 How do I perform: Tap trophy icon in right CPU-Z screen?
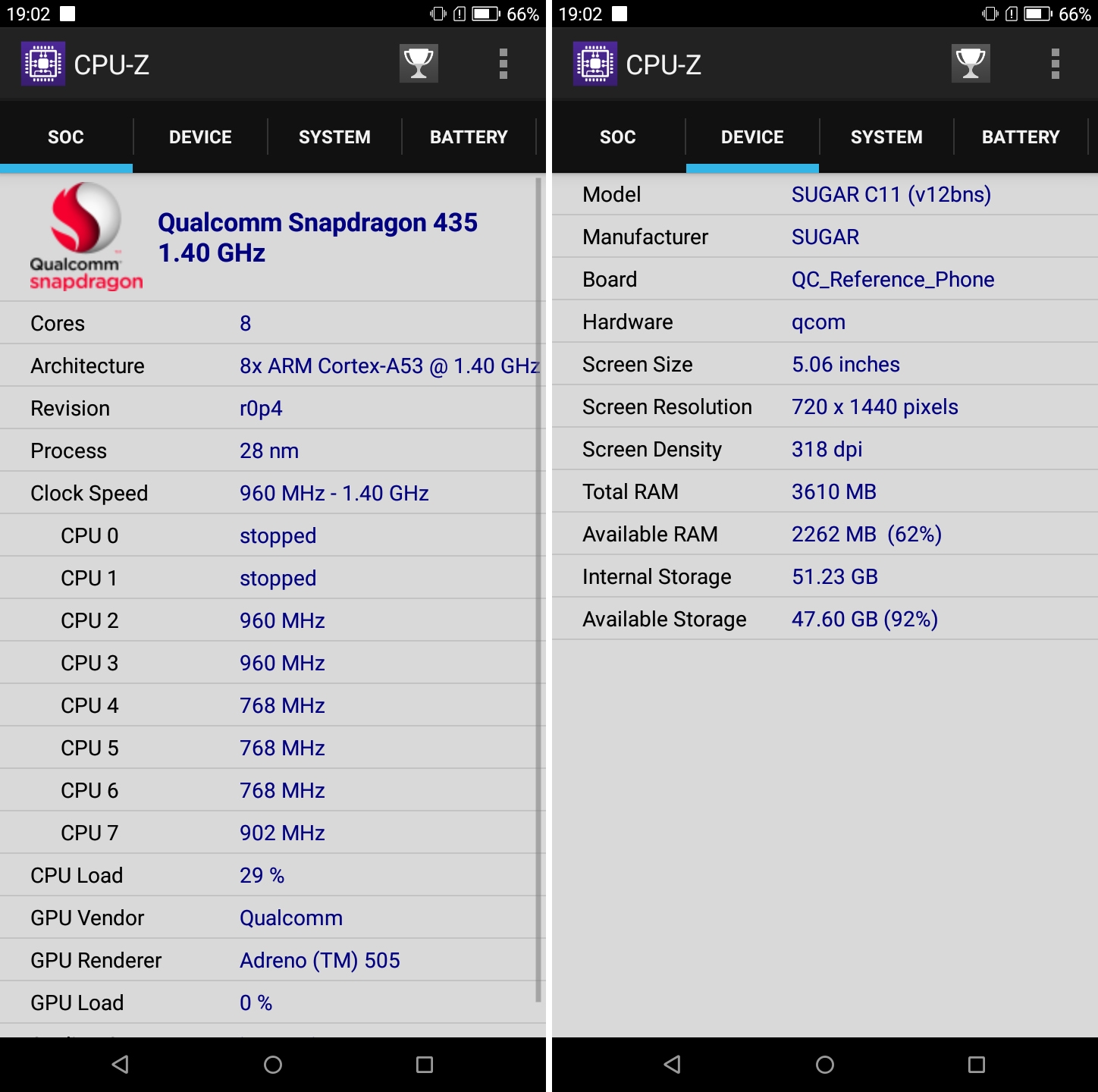[971, 64]
